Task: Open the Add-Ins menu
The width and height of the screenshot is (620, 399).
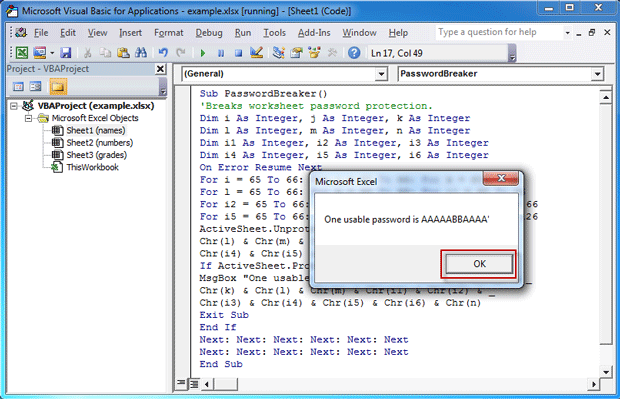Action: pos(314,33)
